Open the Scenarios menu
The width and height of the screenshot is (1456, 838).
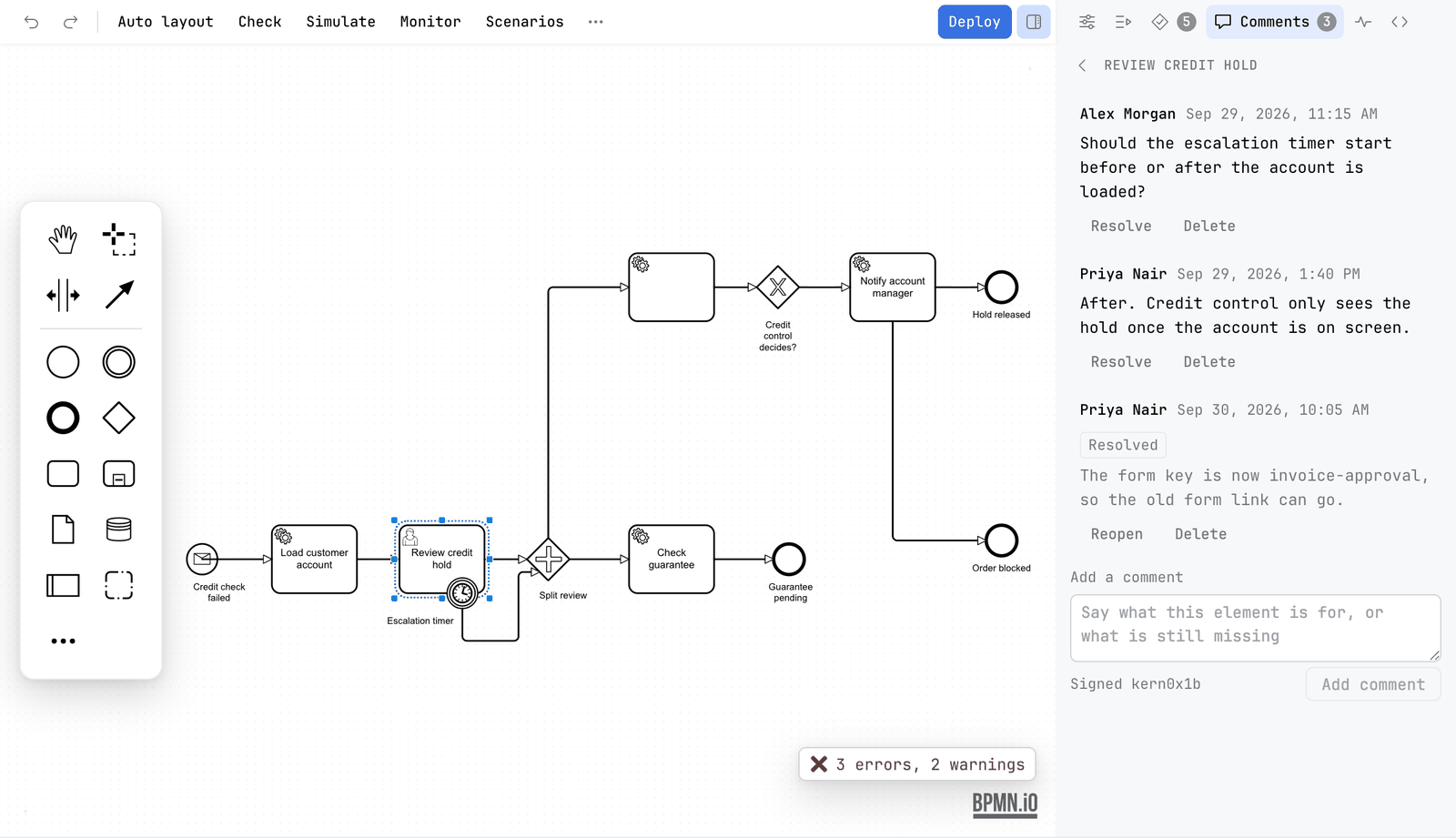(x=524, y=22)
